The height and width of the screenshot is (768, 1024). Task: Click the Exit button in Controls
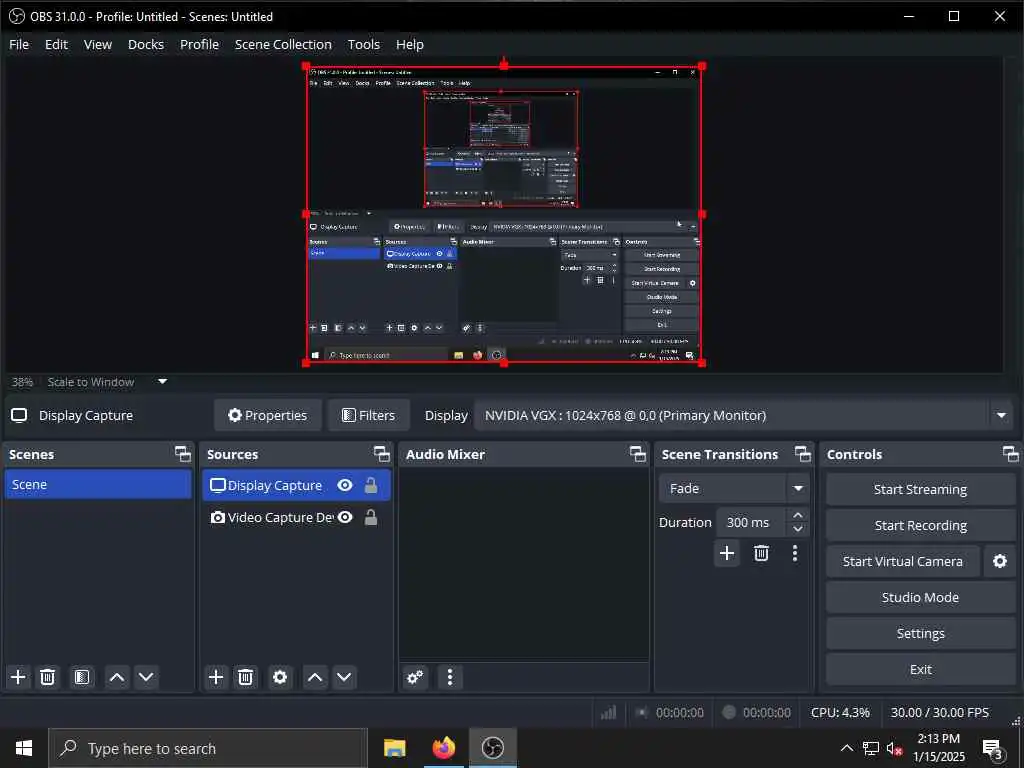point(920,669)
